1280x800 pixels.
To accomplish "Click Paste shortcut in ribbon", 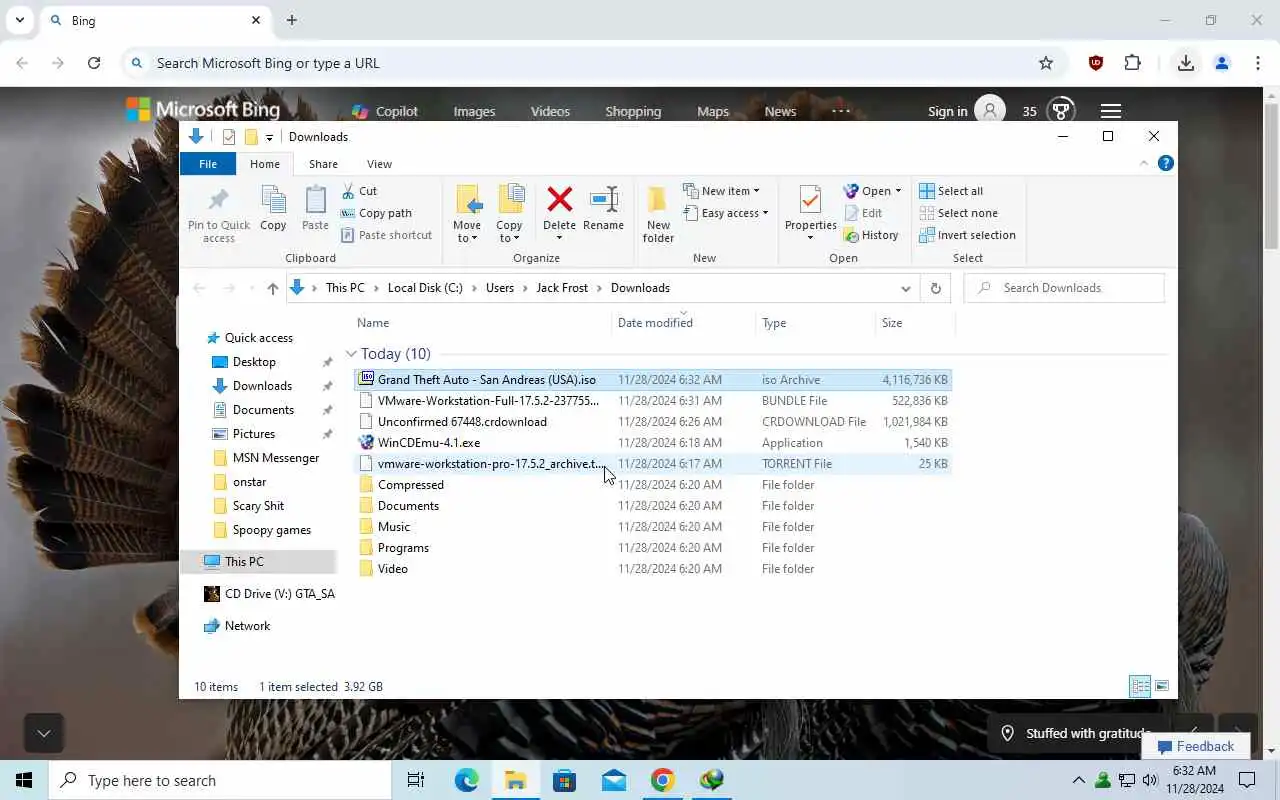I will pos(386,235).
